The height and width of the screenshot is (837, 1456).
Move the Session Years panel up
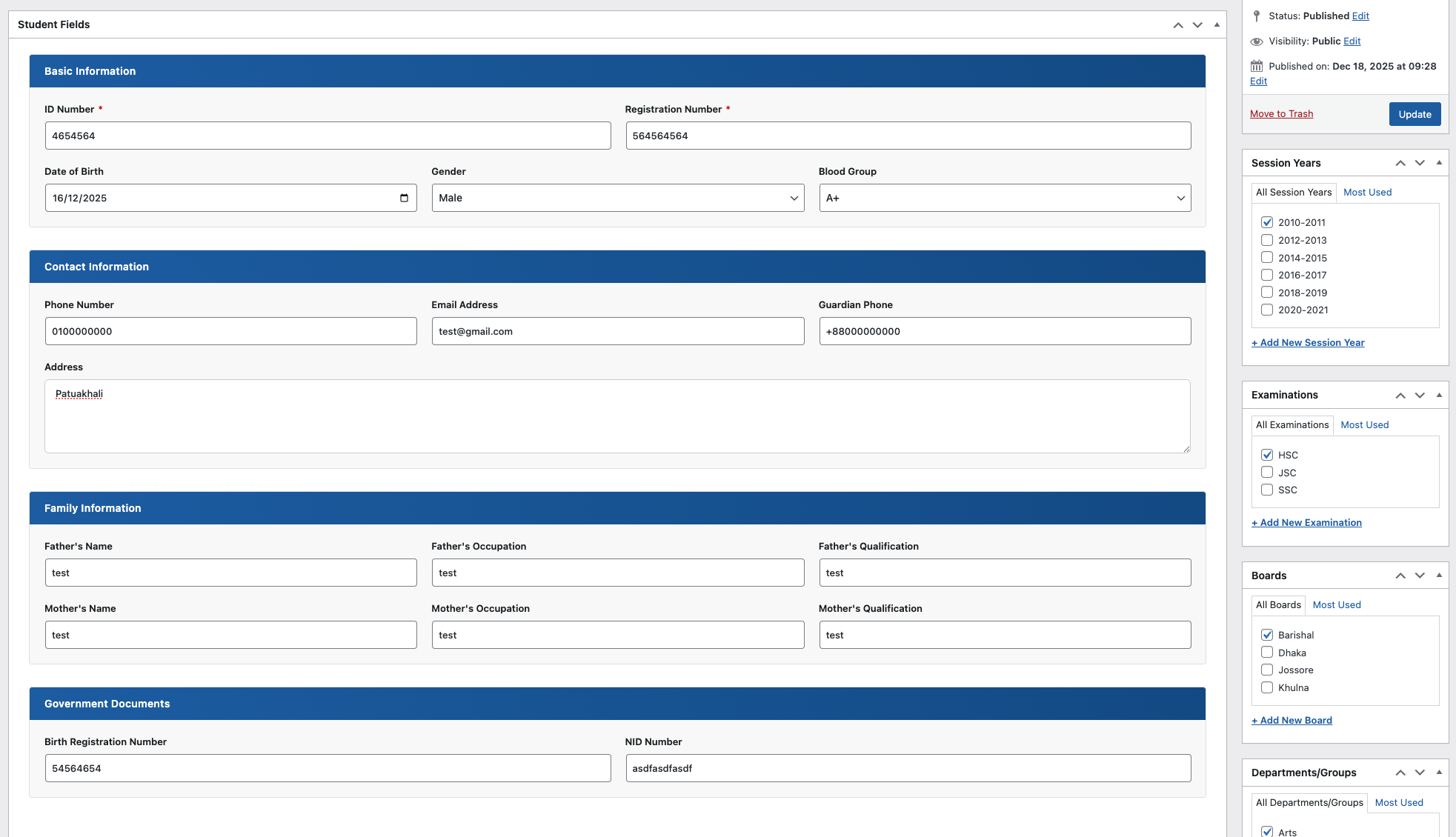[1400, 162]
